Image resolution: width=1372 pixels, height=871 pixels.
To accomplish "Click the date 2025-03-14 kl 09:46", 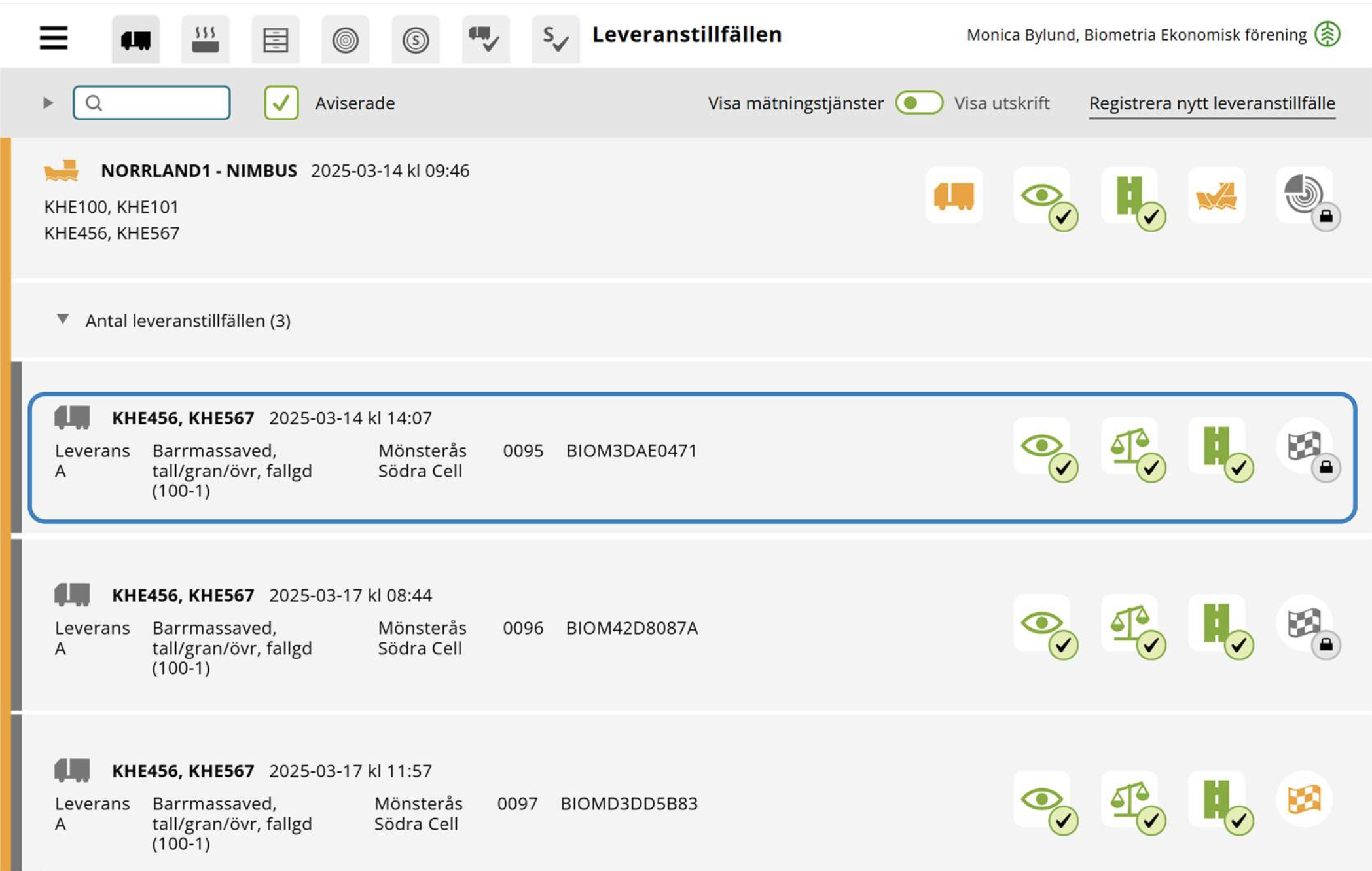I will (x=390, y=171).
